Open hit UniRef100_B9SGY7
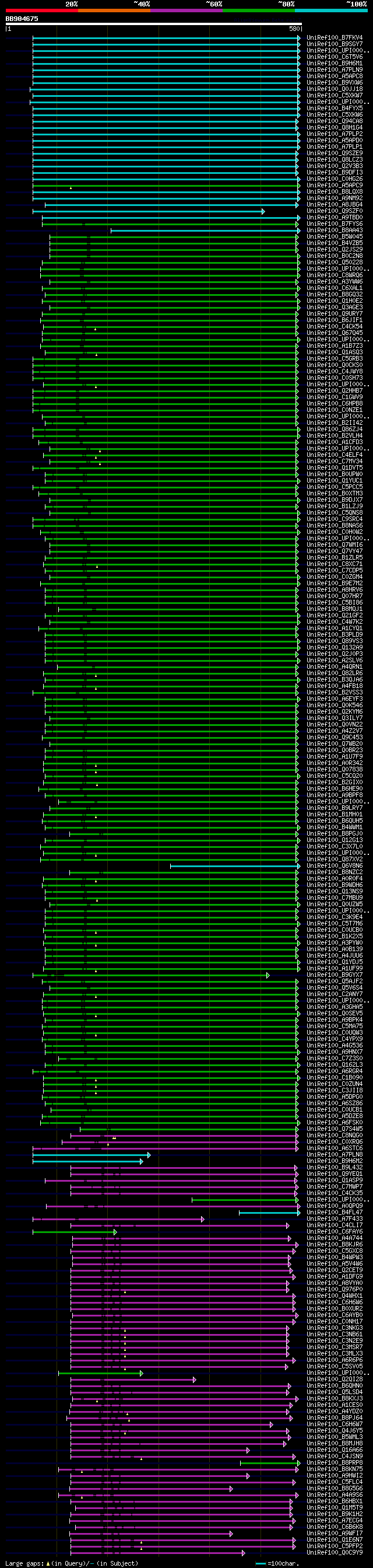The width and height of the screenshot is (373, 1568). [334, 44]
